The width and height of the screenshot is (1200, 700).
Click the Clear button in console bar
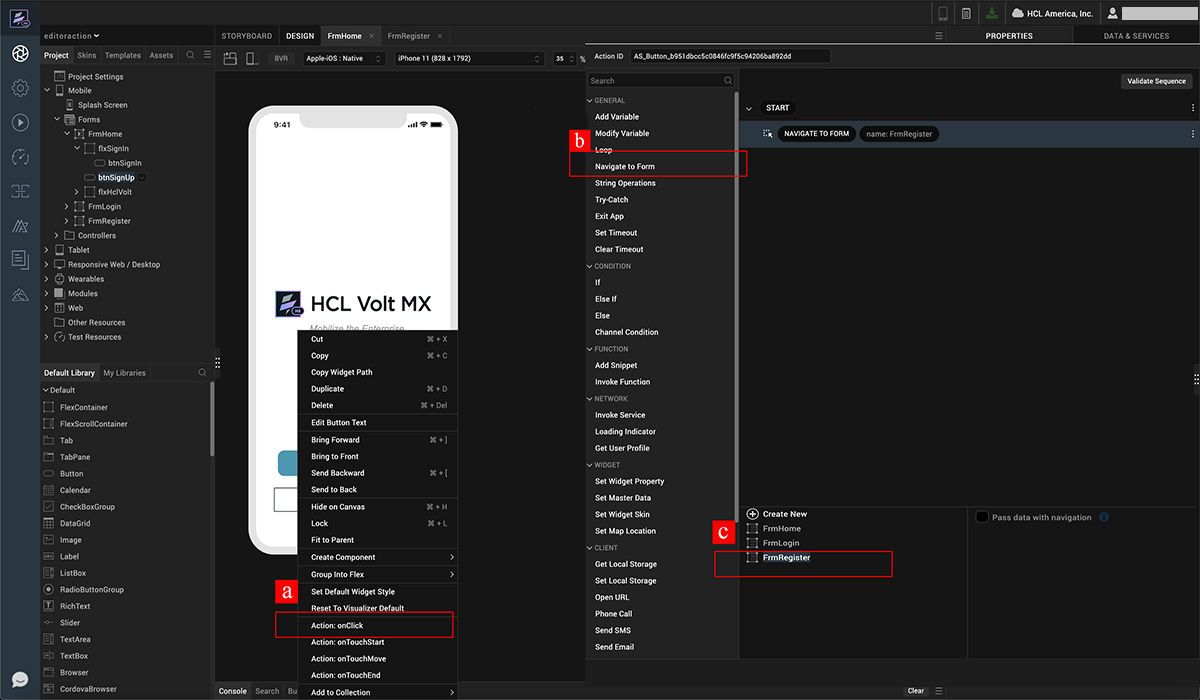915,691
